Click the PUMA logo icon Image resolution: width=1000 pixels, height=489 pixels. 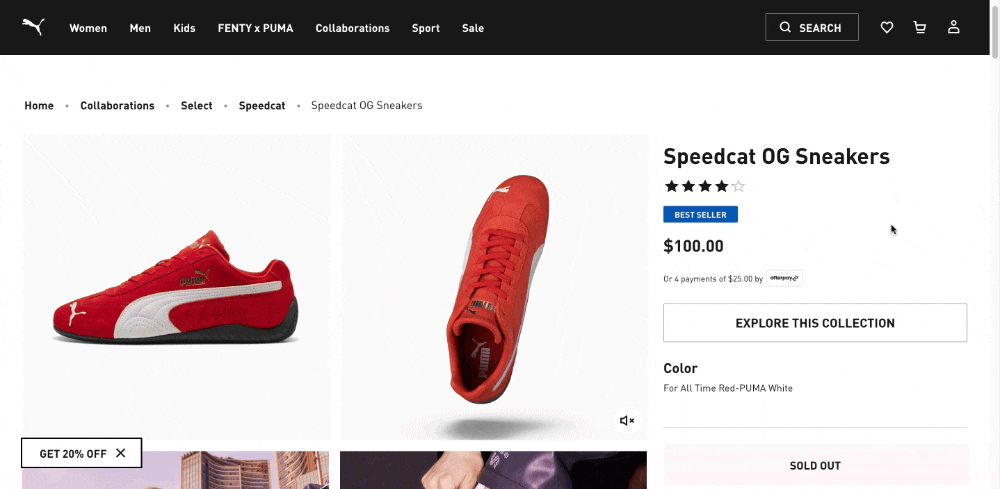[x=33, y=27]
